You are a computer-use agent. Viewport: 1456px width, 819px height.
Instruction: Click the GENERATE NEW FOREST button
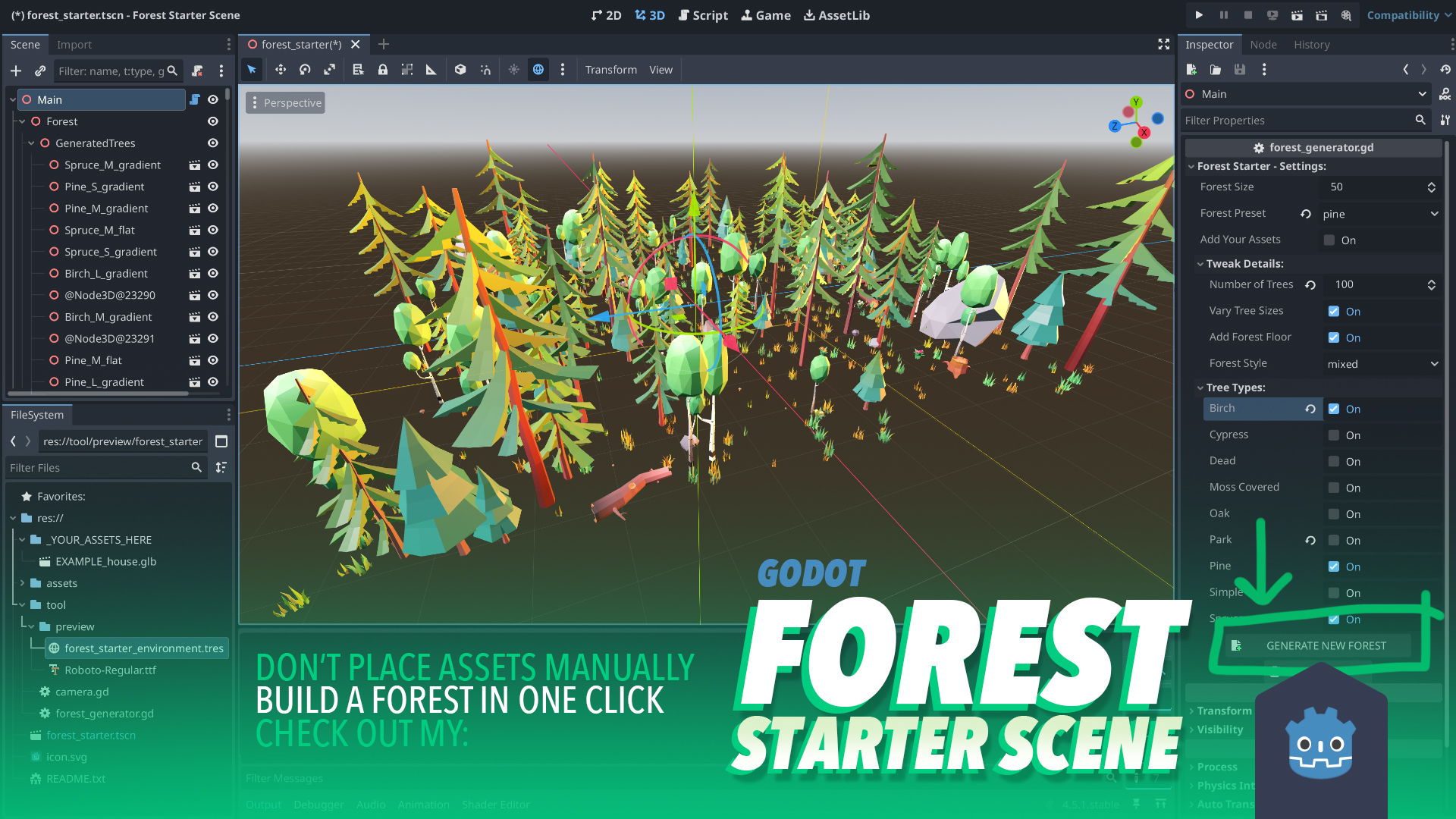[x=1319, y=645]
